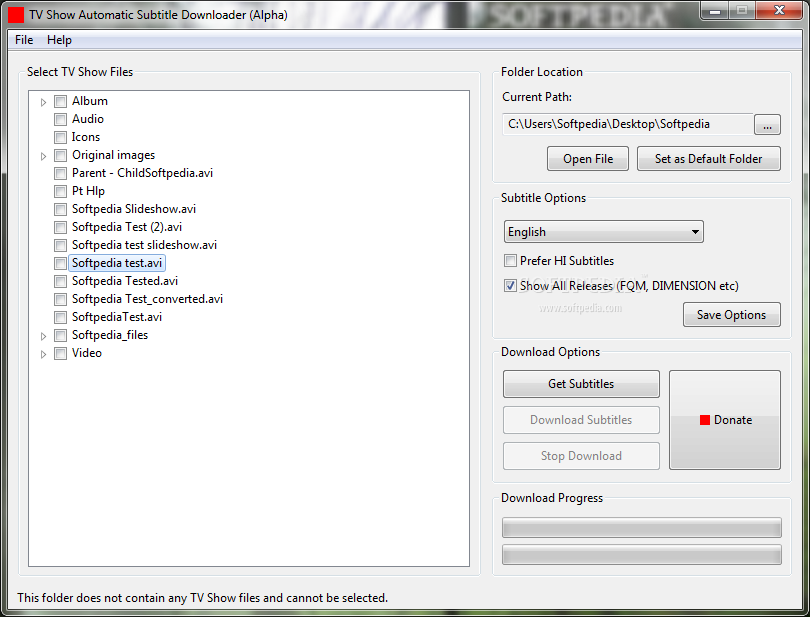Select Parent - ChildSoftpedia.avi file name

coord(143,173)
